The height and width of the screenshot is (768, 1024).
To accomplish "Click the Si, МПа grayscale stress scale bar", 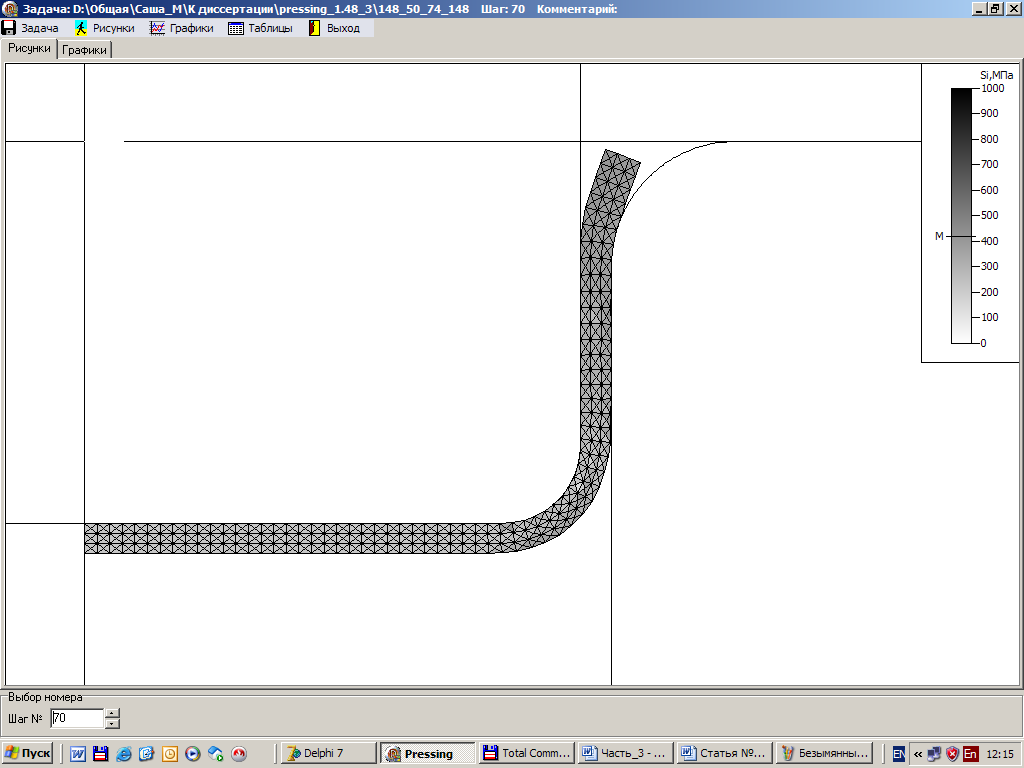I will (x=961, y=215).
